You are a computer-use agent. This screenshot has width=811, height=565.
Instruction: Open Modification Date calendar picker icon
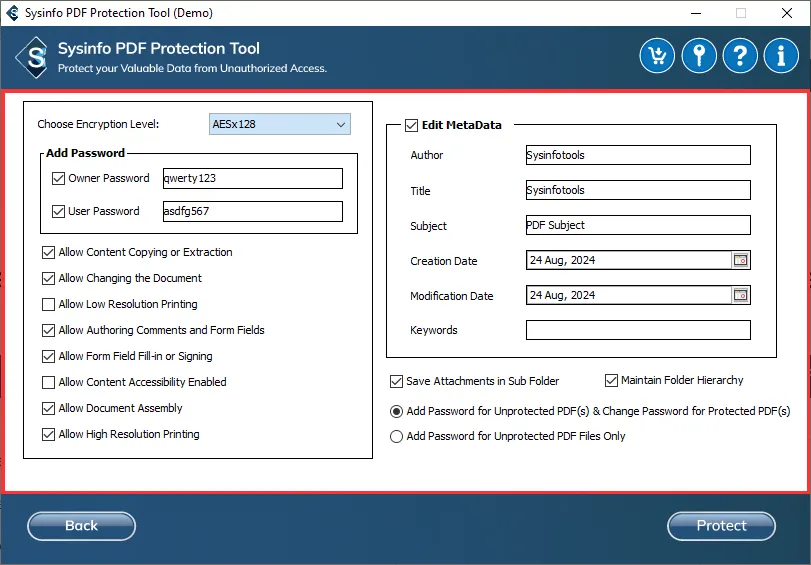point(740,295)
